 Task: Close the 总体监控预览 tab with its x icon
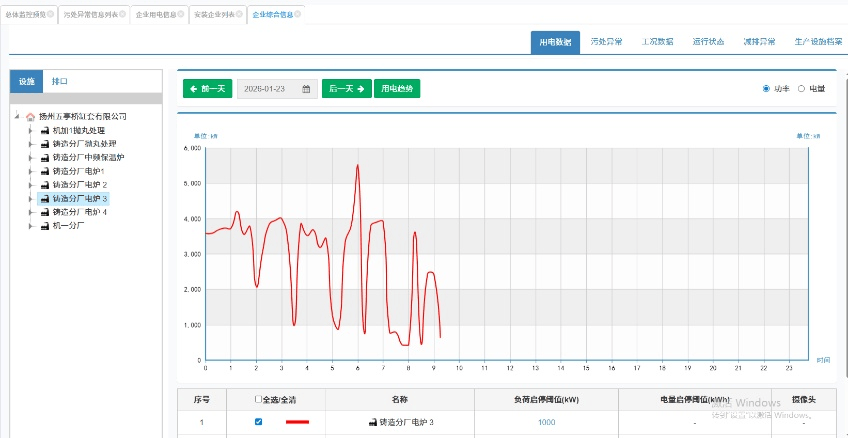click(x=51, y=15)
